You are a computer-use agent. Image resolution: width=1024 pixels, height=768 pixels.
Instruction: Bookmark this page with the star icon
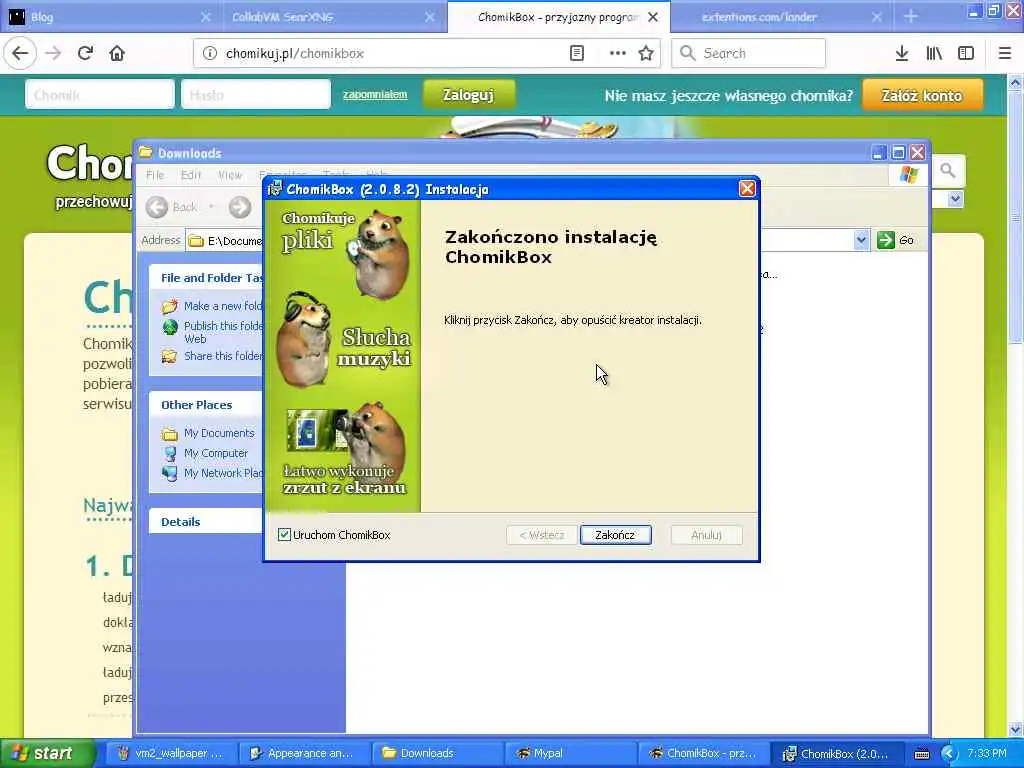pyautogui.click(x=646, y=53)
